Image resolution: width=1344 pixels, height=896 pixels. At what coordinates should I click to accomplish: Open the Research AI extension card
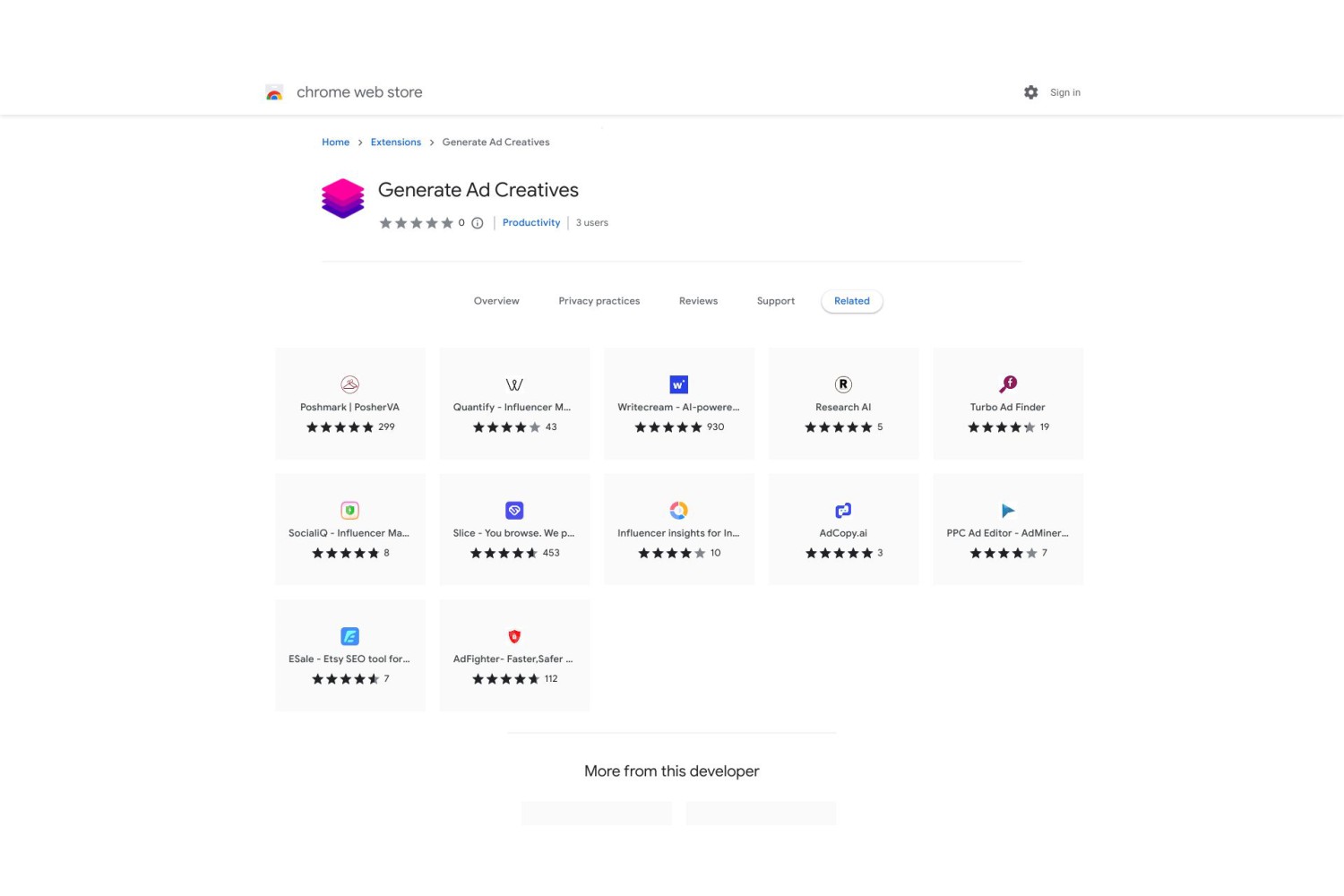tap(844, 403)
